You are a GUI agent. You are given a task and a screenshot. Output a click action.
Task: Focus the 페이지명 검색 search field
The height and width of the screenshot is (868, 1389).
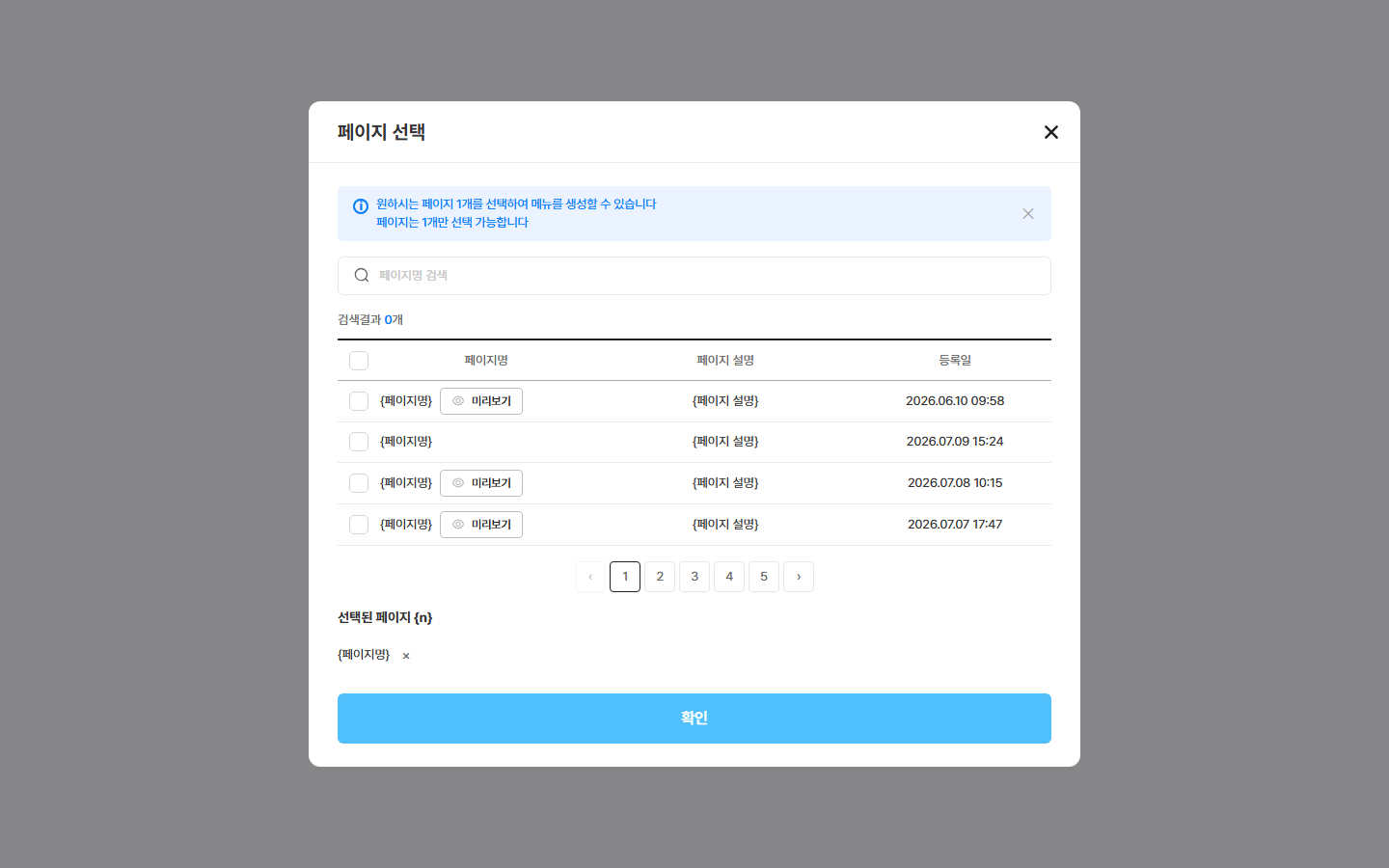694,276
